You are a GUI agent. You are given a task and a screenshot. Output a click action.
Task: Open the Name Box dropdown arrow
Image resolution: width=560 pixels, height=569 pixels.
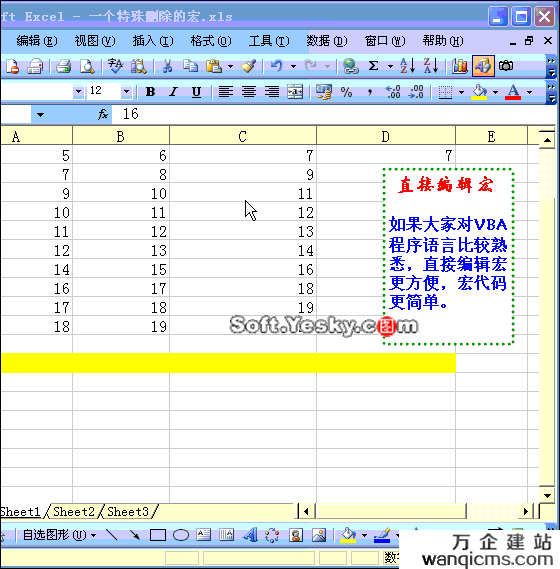[40, 115]
